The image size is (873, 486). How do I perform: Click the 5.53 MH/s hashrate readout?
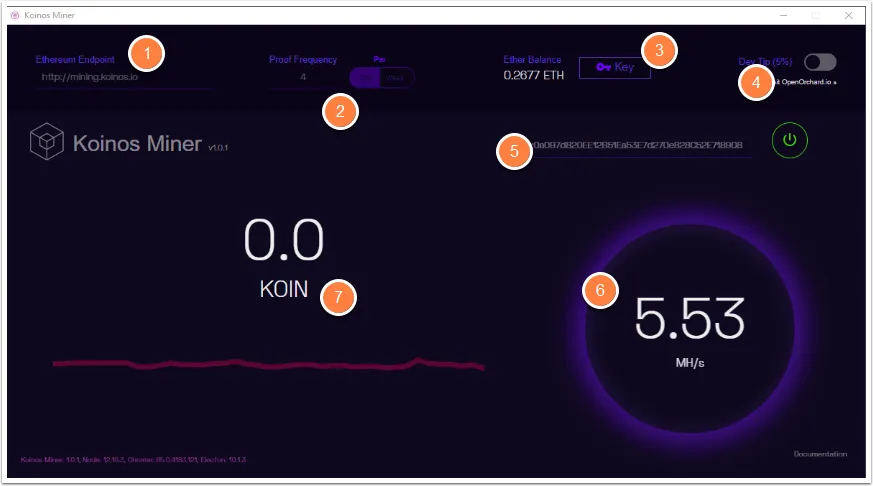pos(689,330)
